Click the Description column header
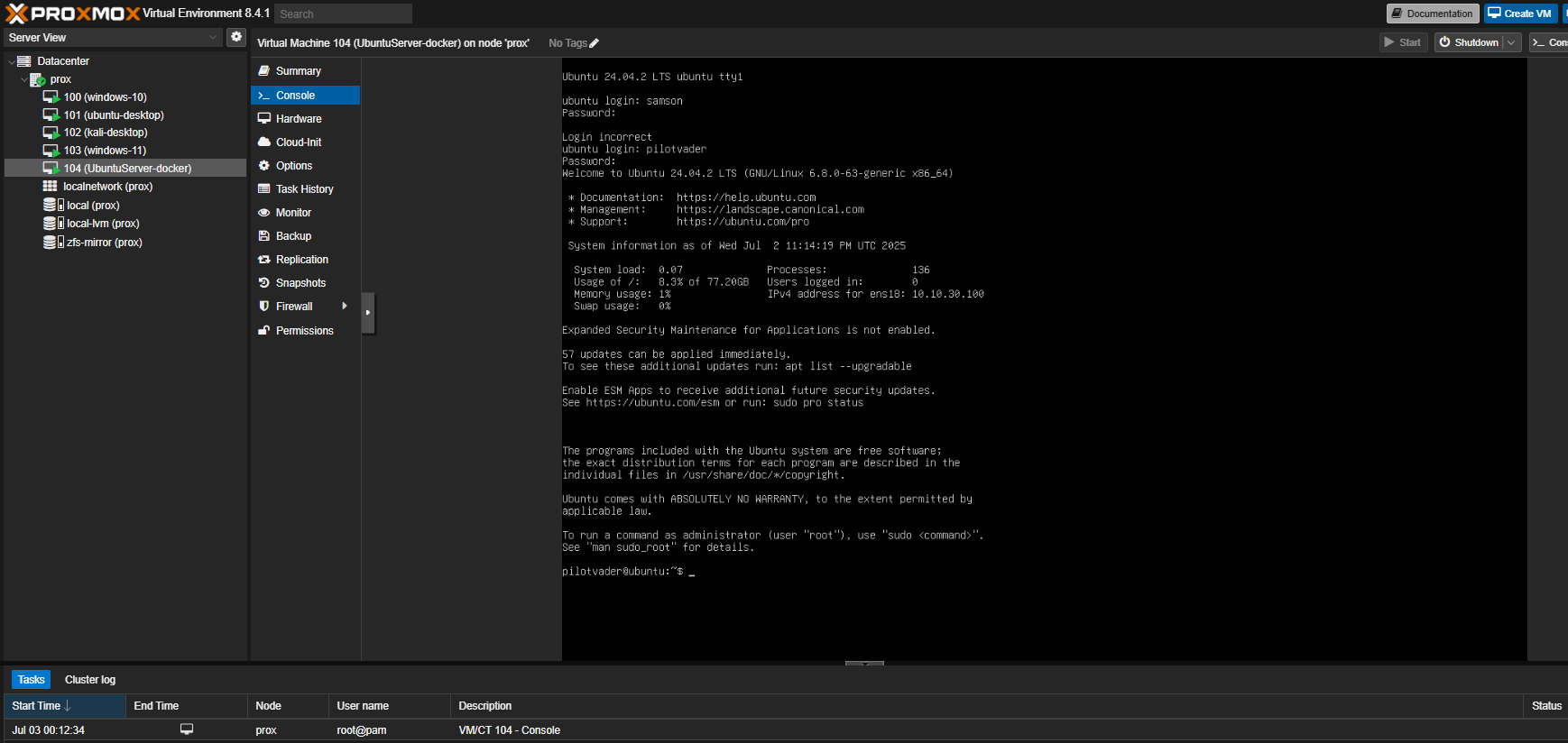1568x743 pixels. pyautogui.click(x=987, y=706)
